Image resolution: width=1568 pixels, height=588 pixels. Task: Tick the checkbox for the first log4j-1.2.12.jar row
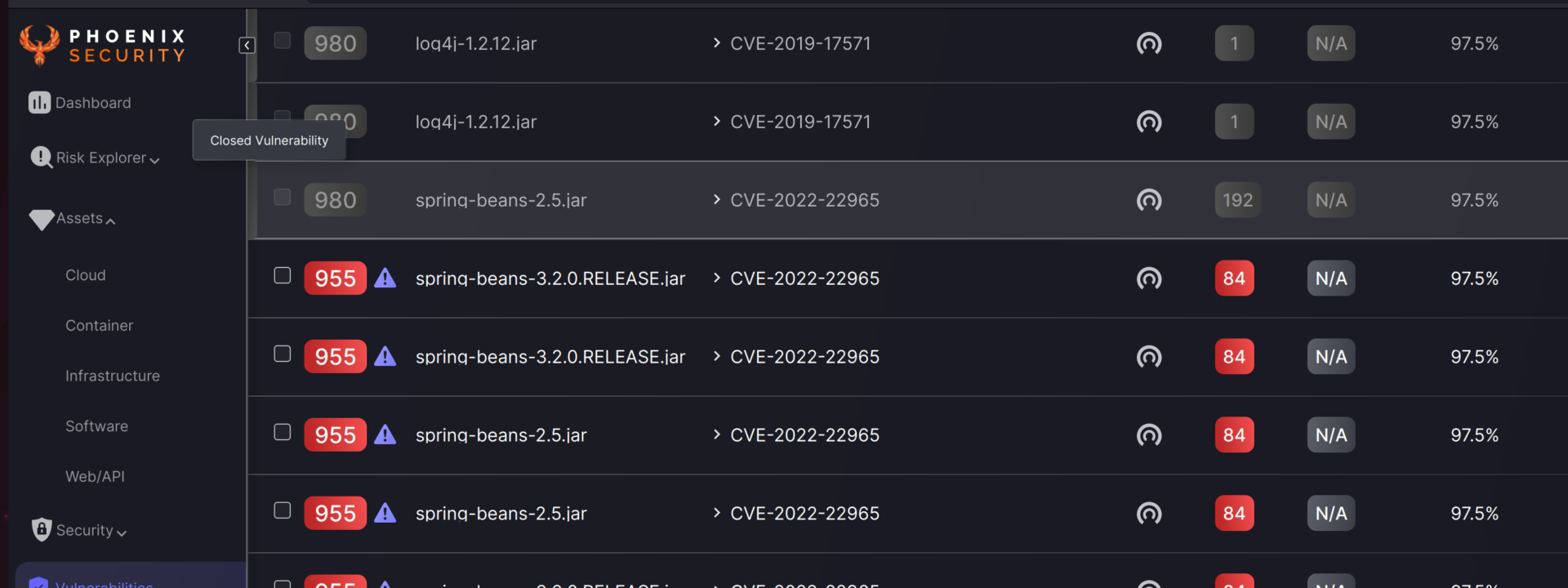click(x=283, y=41)
